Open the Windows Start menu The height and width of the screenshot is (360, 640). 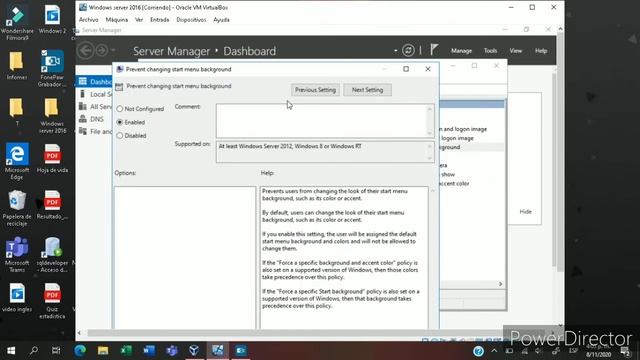point(11,351)
